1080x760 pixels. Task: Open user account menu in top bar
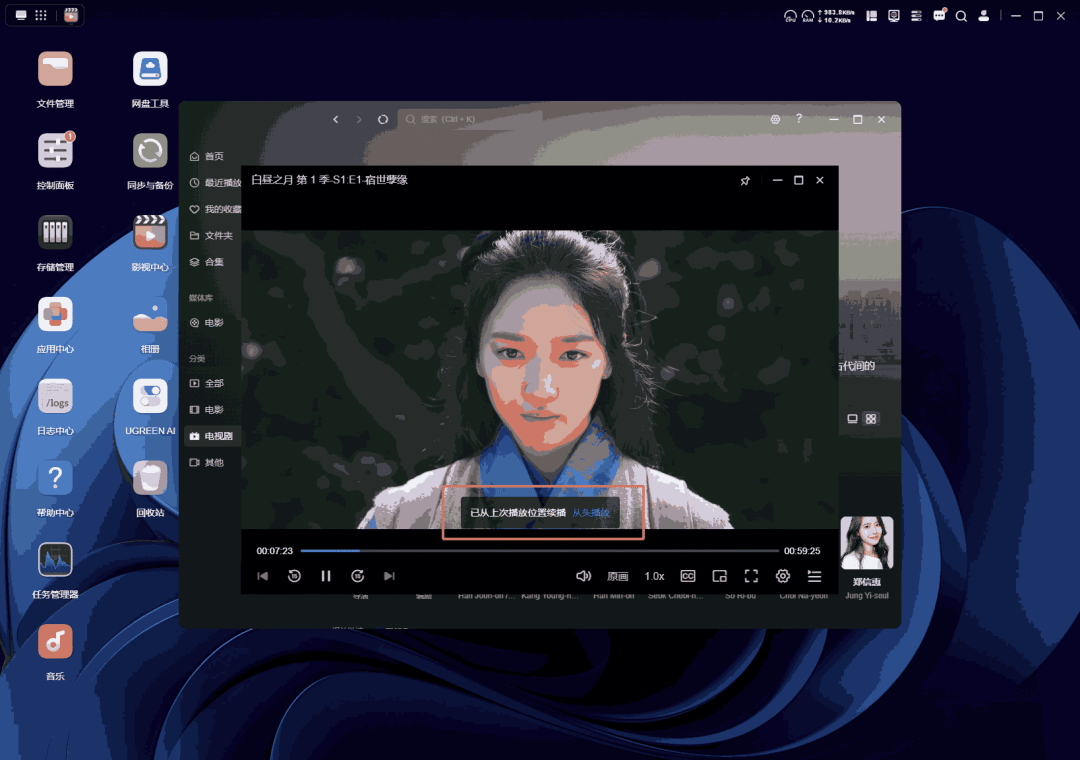coord(984,15)
